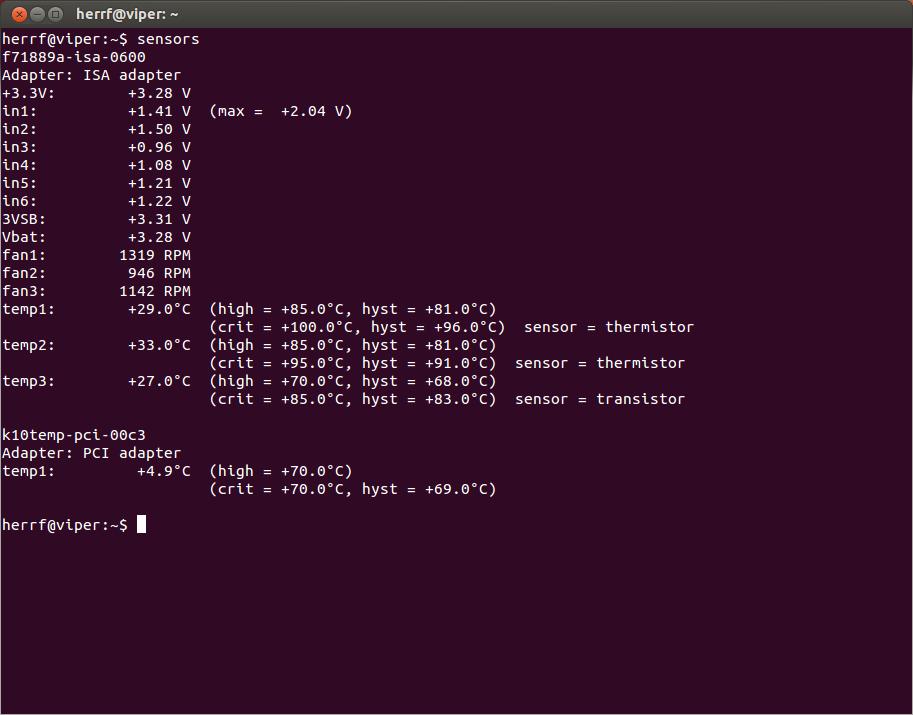Click the fan1 1319 RPM reading
This screenshot has height=715, width=913.
click(154, 255)
